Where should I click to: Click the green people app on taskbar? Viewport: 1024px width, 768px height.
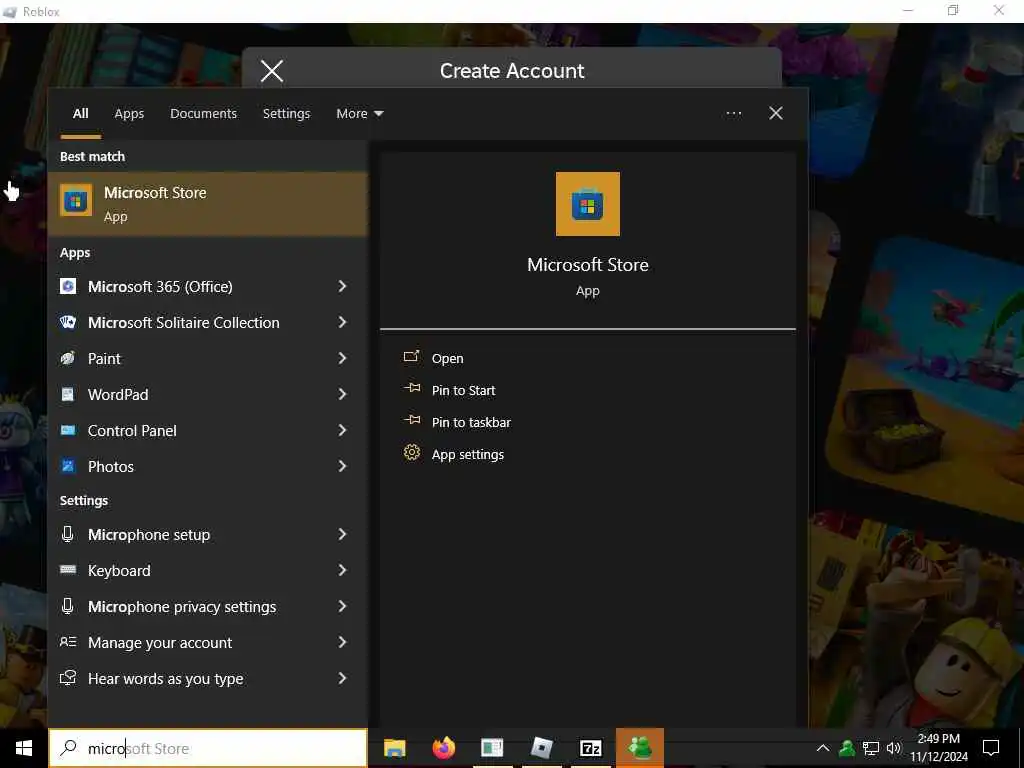pos(640,748)
